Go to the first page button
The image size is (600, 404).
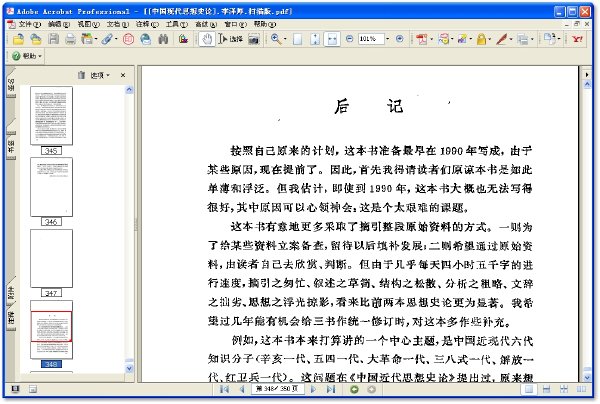pyautogui.click(x=224, y=389)
